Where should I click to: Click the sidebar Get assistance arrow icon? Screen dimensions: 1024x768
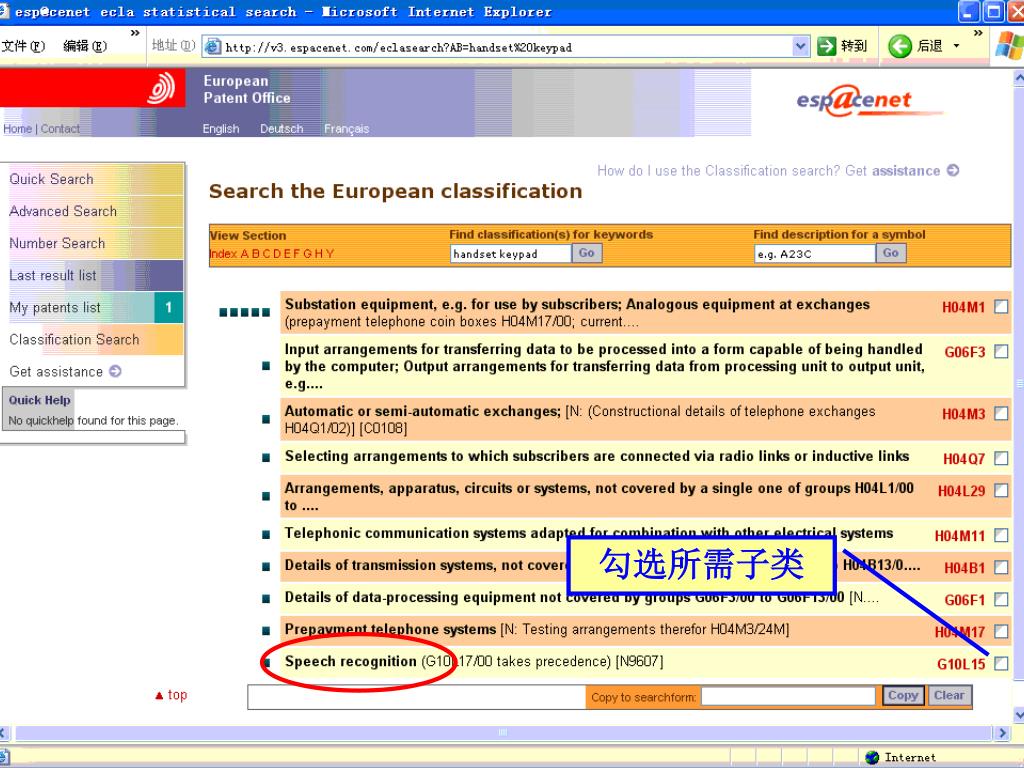(x=115, y=371)
